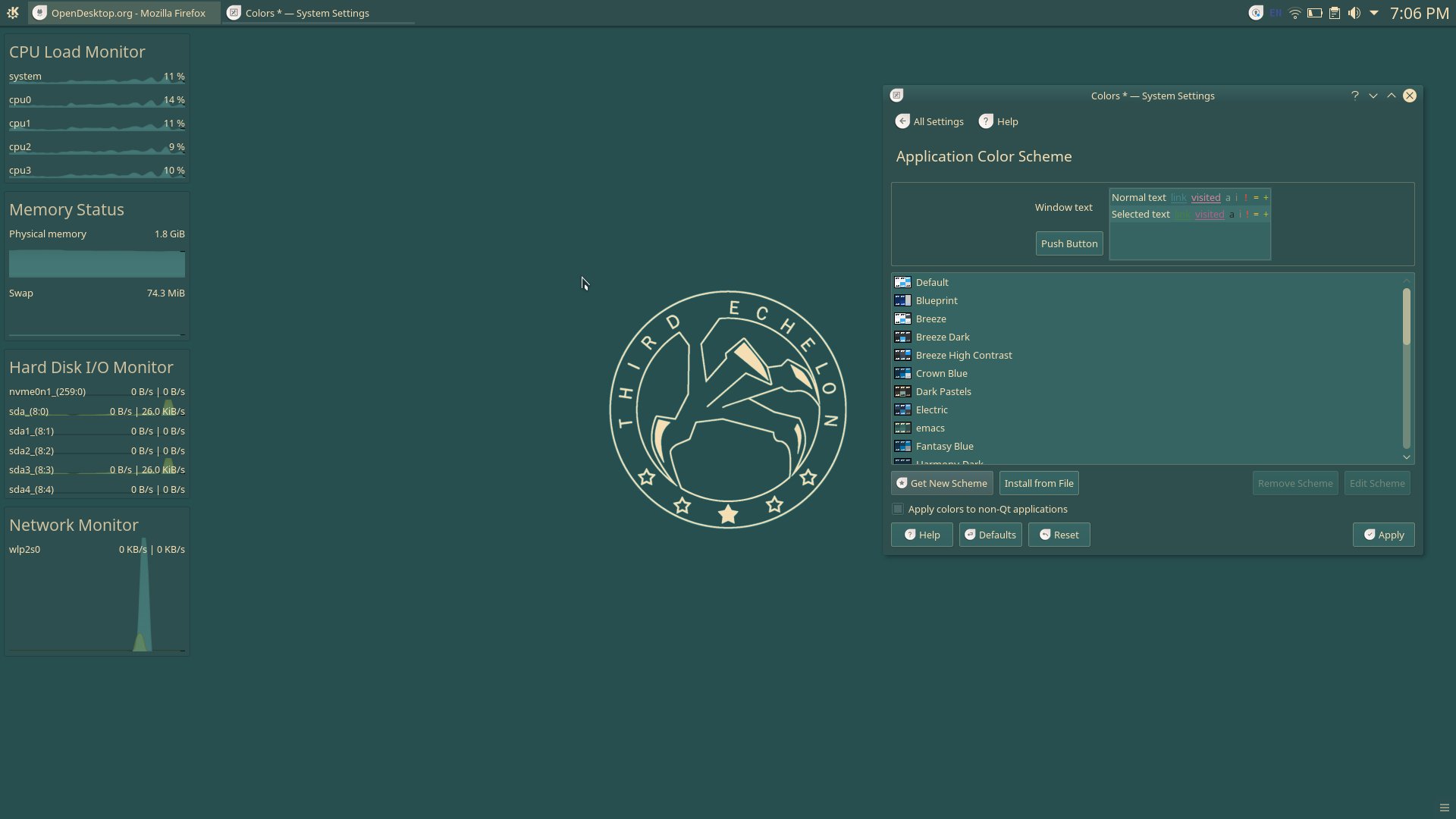The width and height of the screenshot is (1456, 819).
Task: Click Get New Scheme button
Action: [942, 483]
